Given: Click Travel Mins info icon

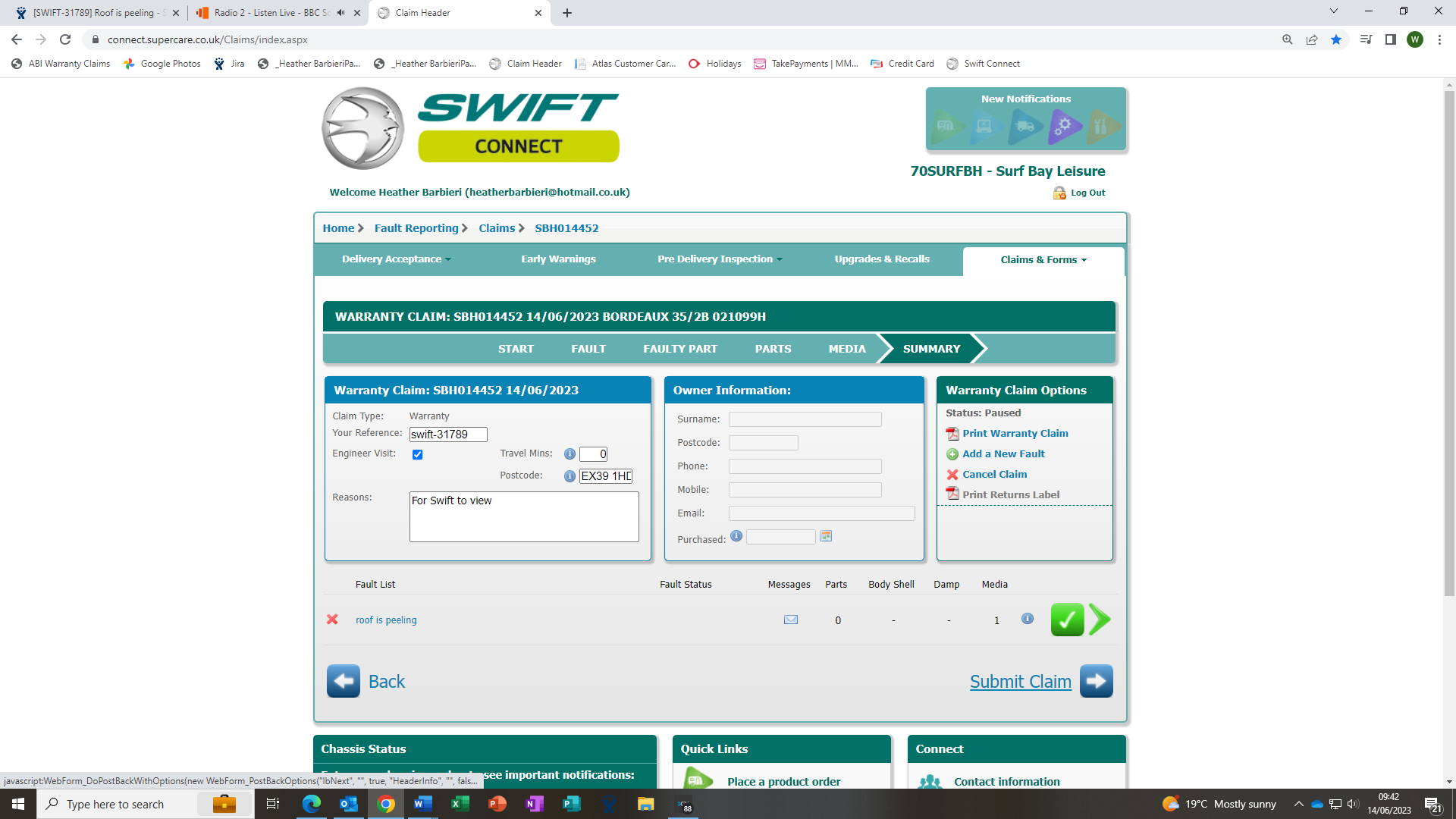Looking at the screenshot, I should click(x=570, y=454).
